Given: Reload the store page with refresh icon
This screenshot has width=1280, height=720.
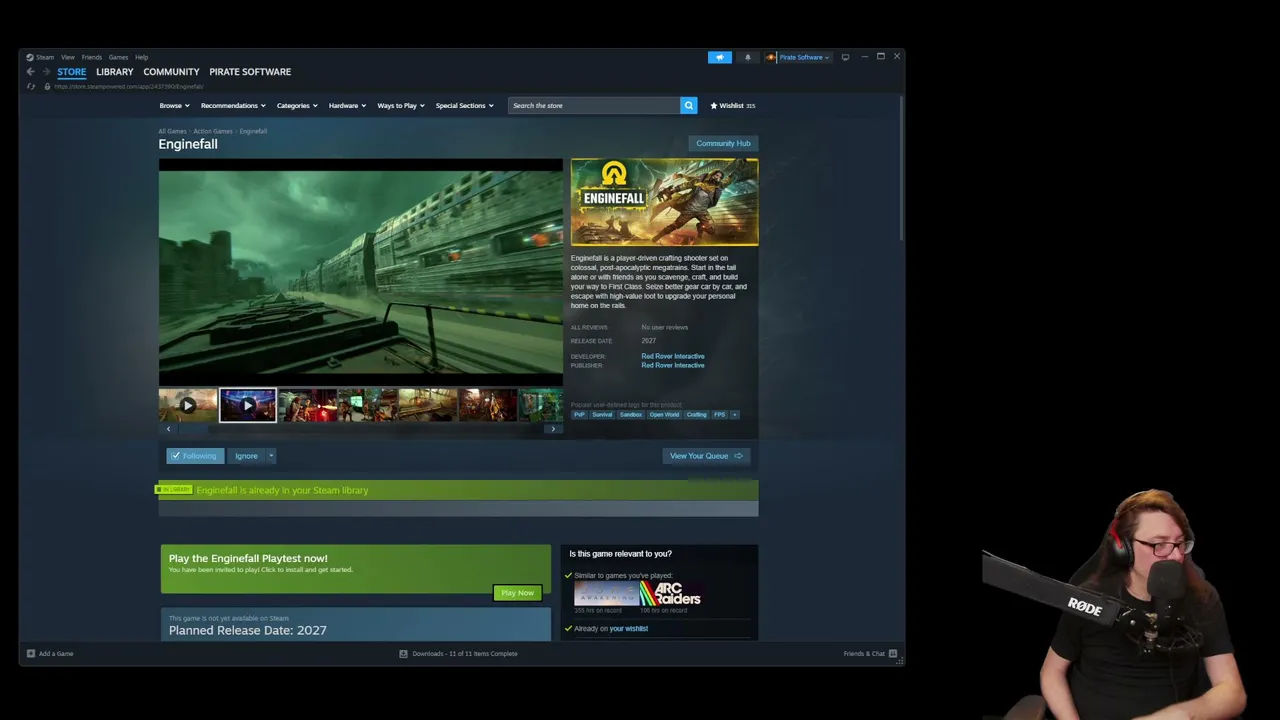Looking at the screenshot, I should click(31, 86).
